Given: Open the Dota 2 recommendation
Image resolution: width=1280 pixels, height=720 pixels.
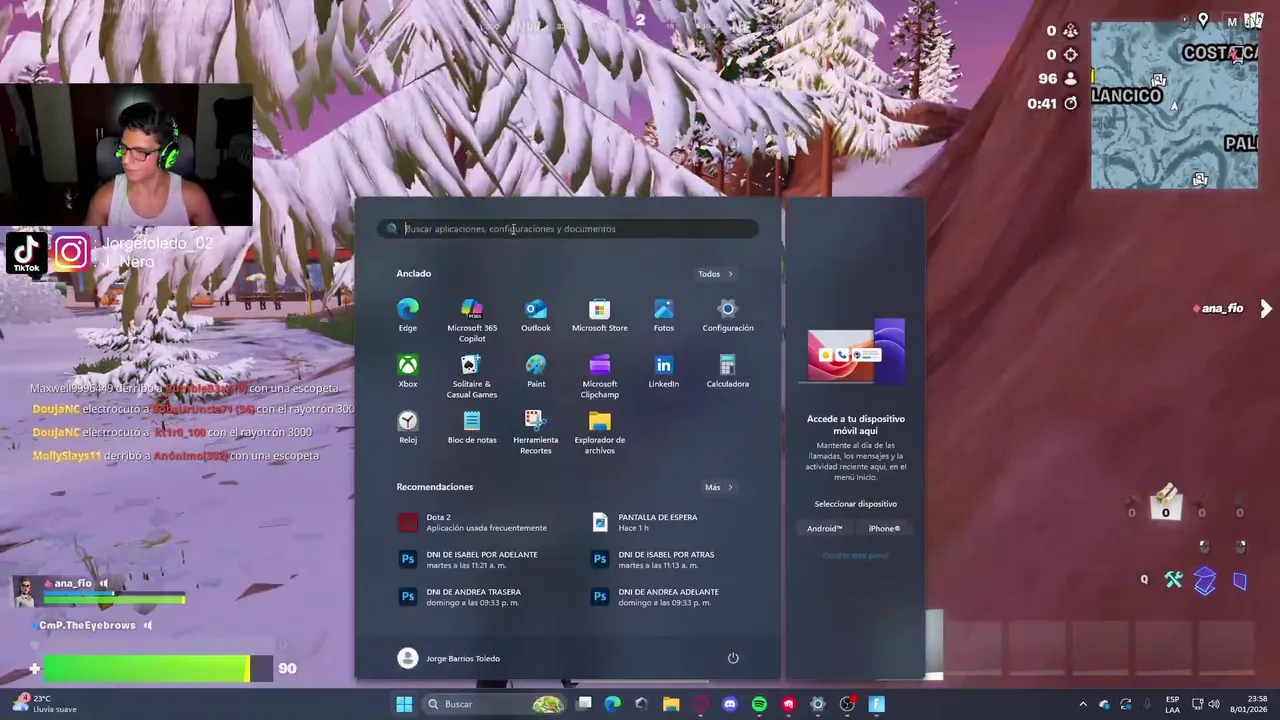Looking at the screenshot, I should (x=472, y=522).
